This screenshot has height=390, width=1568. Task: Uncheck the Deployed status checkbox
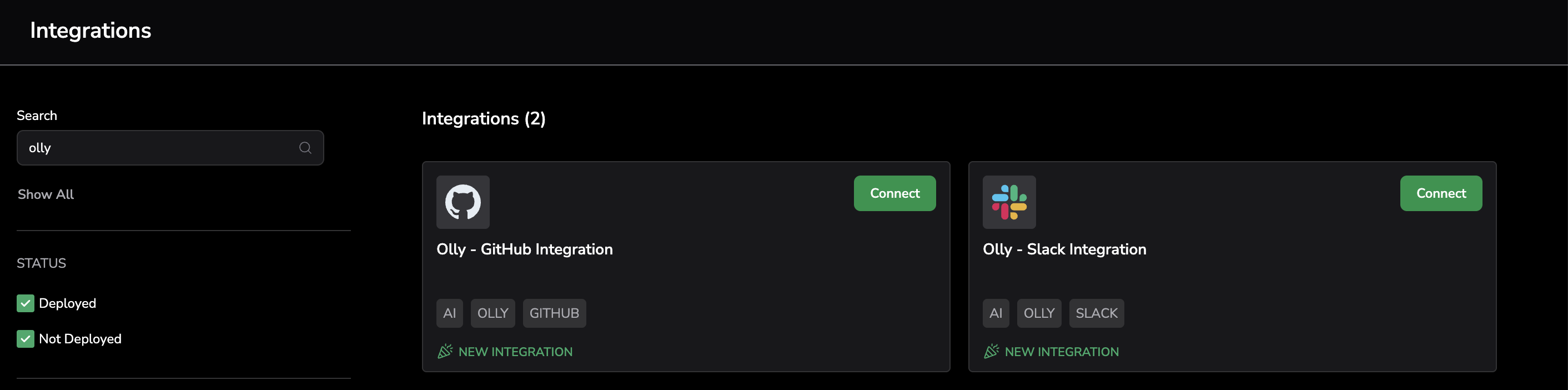pos(26,303)
